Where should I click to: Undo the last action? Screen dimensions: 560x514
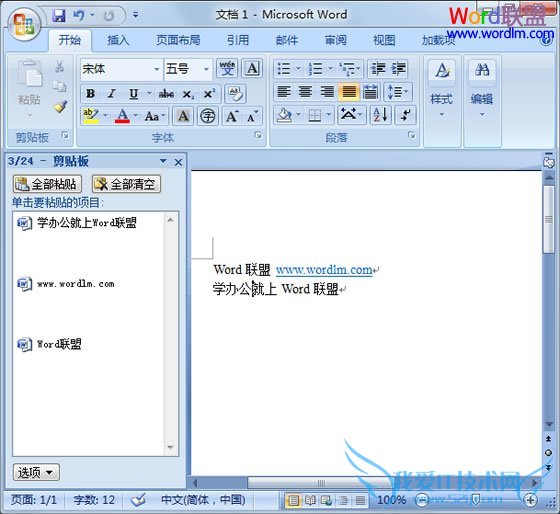click(79, 15)
